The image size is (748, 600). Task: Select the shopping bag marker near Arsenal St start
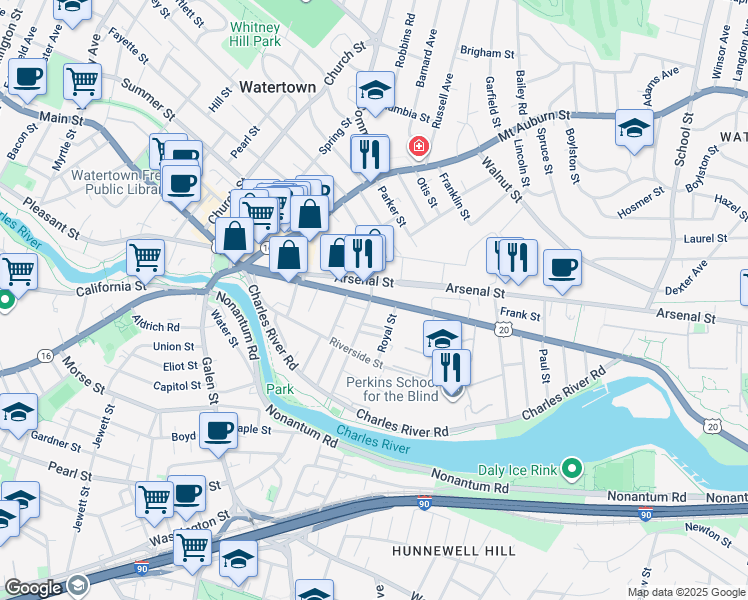(x=288, y=256)
